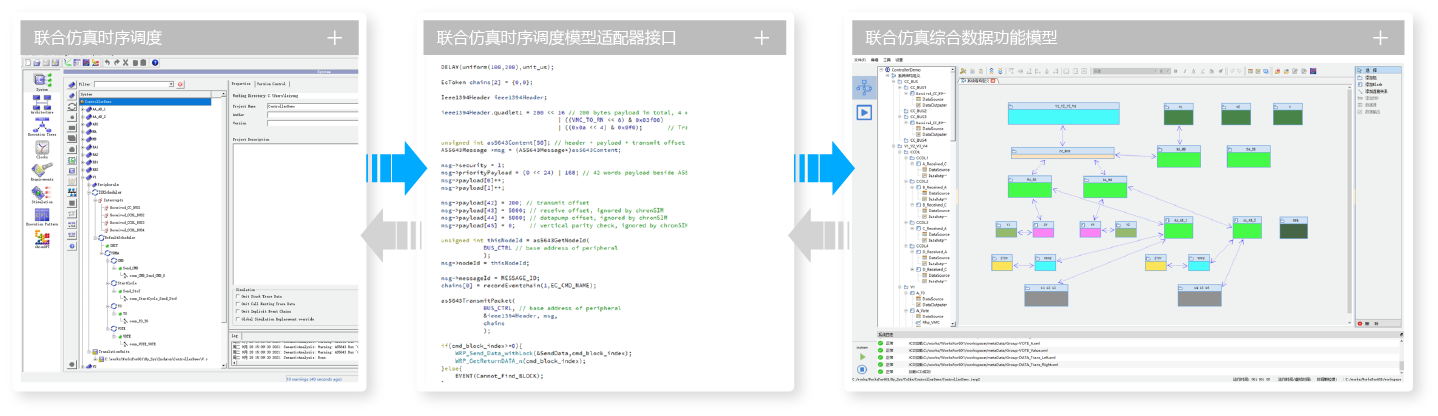Click the large blue play button in the model sidebar
Image resolution: width=1438 pixels, height=416 pixels.
(x=862, y=112)
